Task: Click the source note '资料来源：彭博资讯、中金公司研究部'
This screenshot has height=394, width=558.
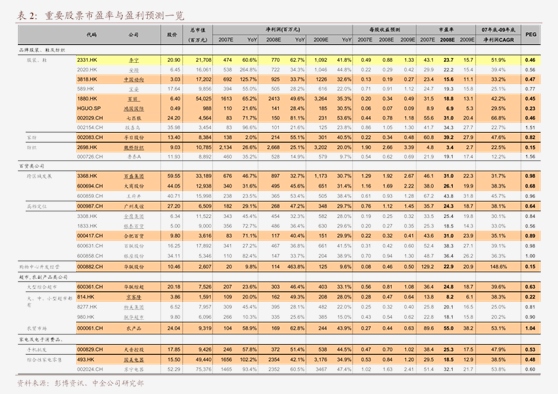Action: pyautogui.click(x=81, y=383)
